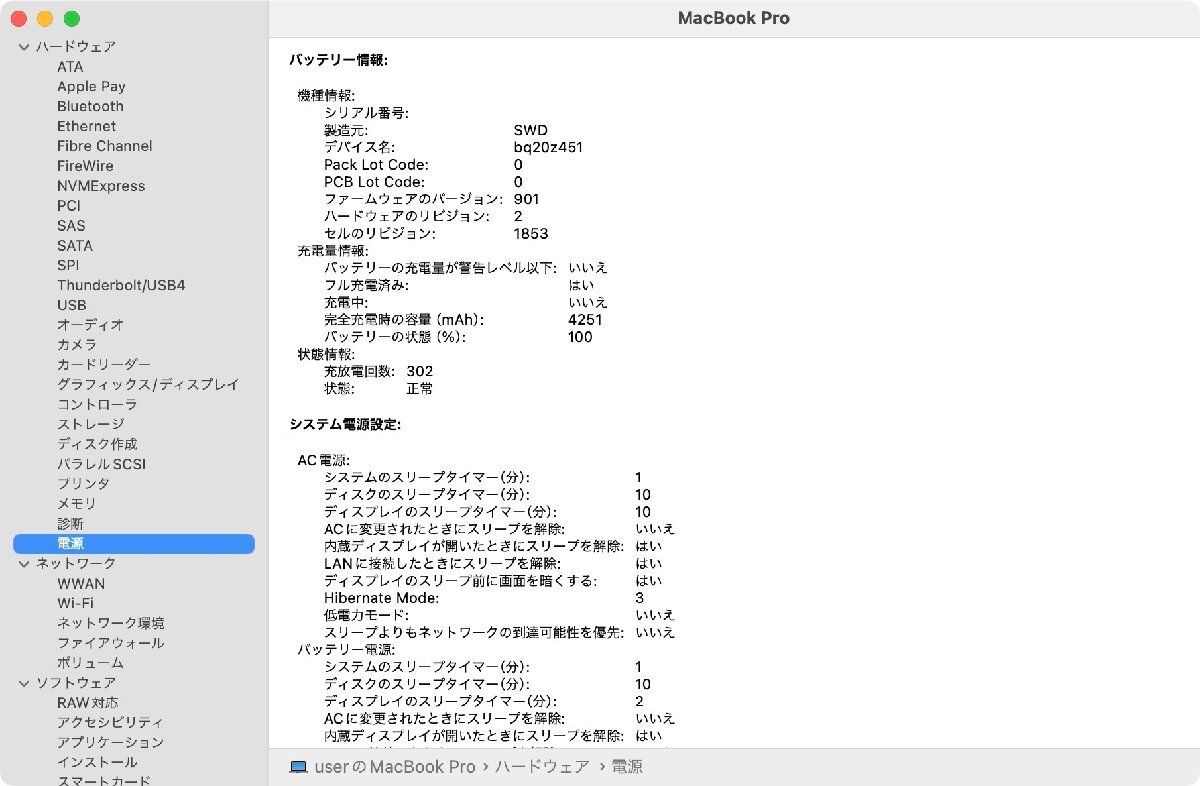
Task: Click the device name value bq20z451
Action: tap(548, 147)
